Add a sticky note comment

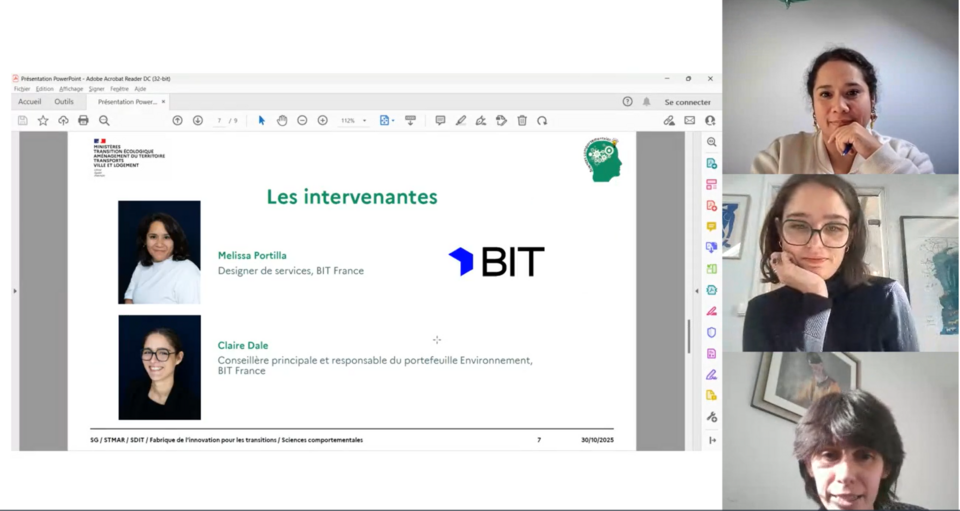(x=440, y=120)
